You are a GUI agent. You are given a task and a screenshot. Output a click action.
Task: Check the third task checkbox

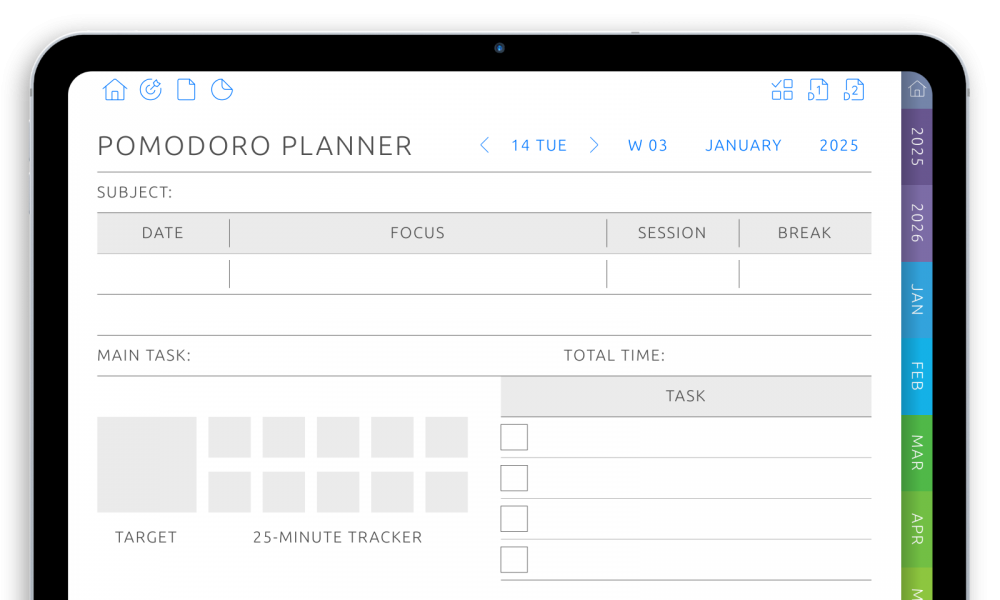(514, 519)
